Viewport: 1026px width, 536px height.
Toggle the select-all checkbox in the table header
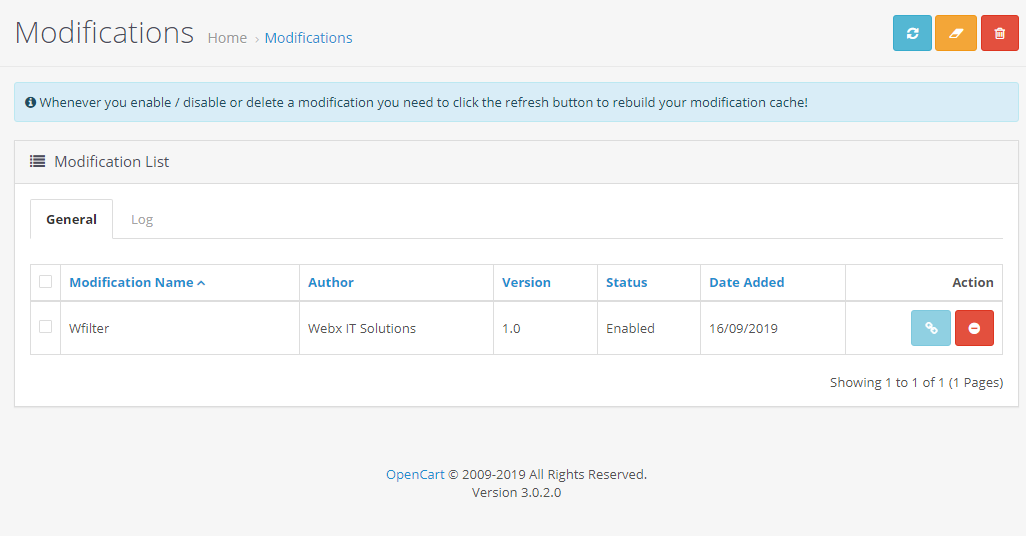45,282
